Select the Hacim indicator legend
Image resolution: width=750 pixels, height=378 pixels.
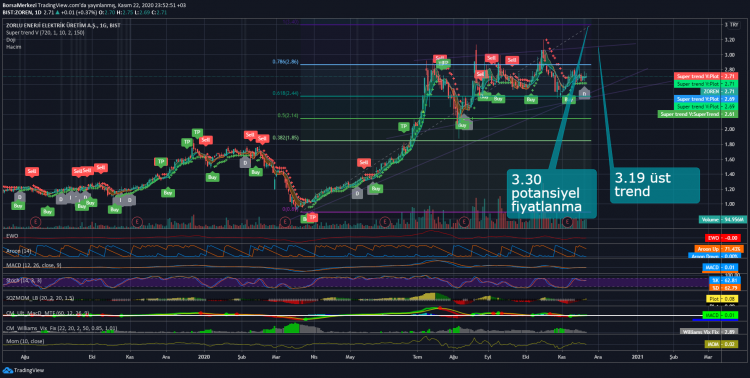tap(13, 47)
